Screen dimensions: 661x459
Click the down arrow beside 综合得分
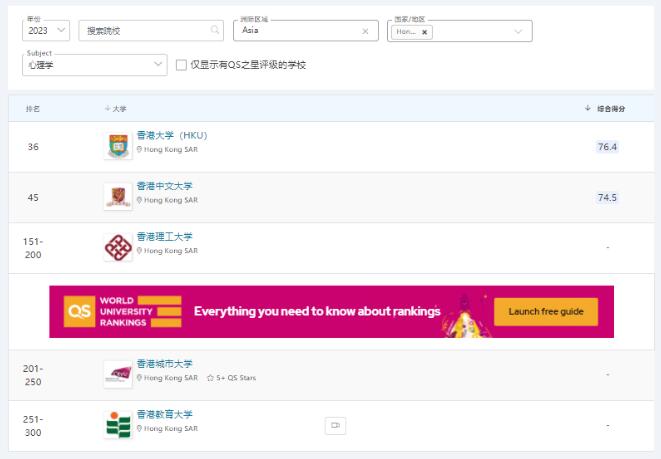click(x=588, y=108)
